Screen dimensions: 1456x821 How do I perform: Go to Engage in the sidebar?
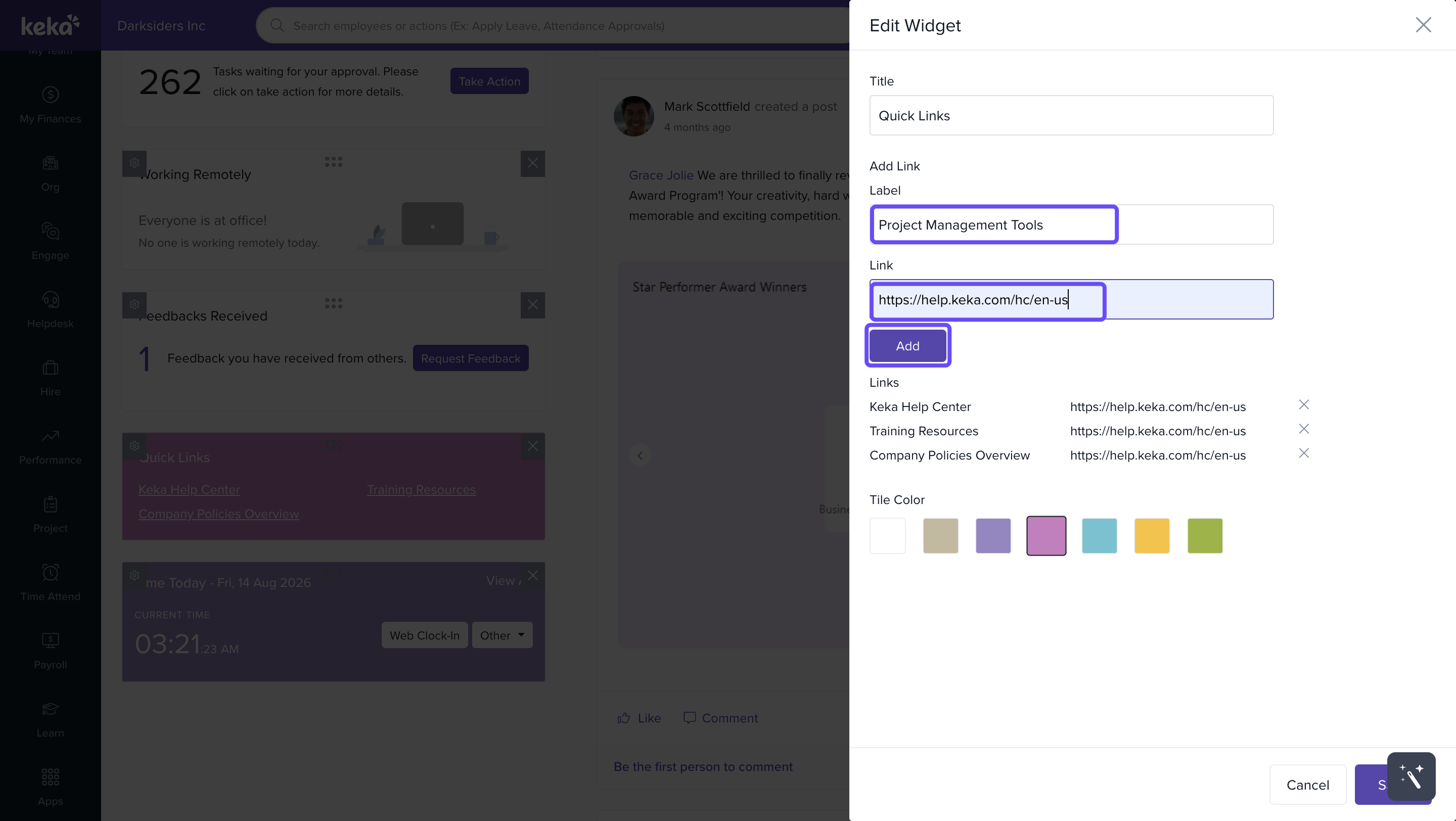[x=51, y=242]
